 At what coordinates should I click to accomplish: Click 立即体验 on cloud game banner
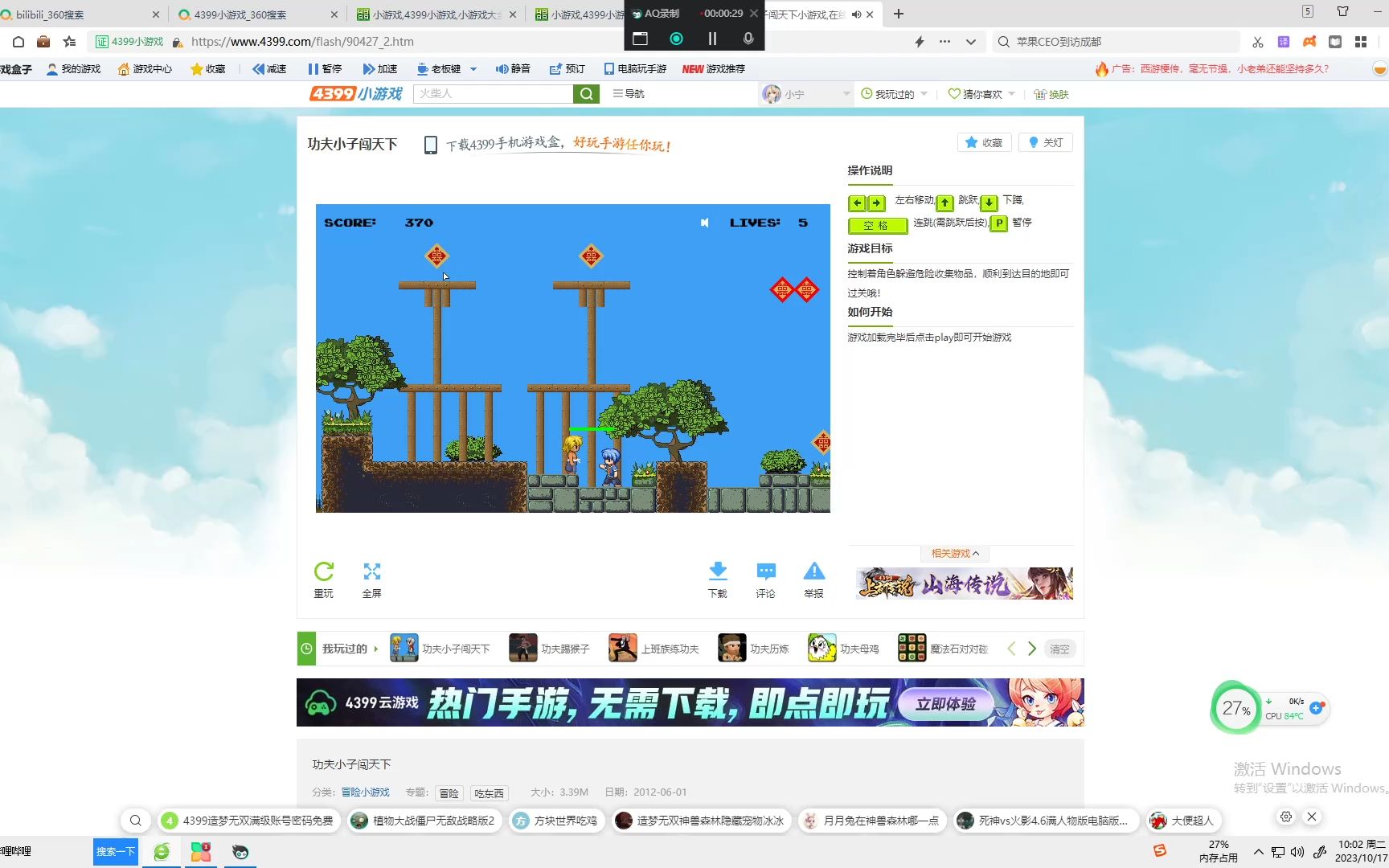(945, 704)
